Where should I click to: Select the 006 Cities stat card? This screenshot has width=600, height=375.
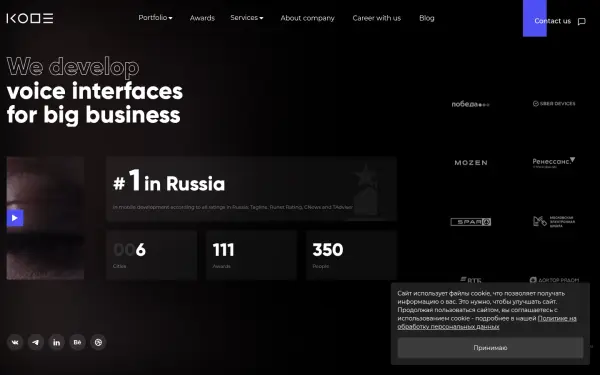[152, 255]
